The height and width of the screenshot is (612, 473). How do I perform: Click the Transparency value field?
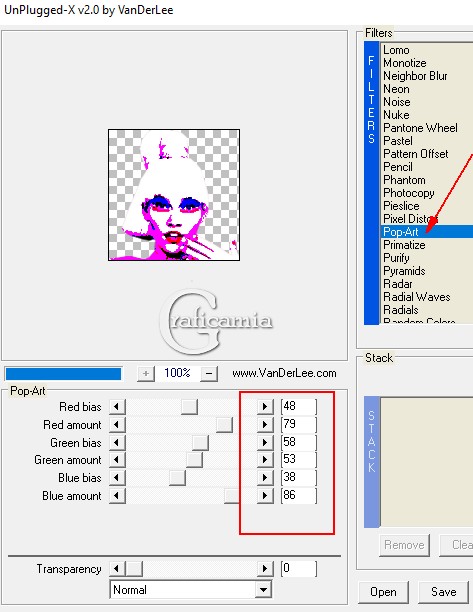pos(299,568)
